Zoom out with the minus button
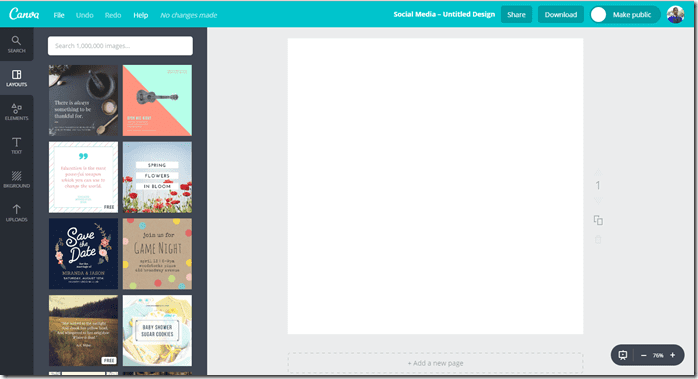 (x=643, y=355)
